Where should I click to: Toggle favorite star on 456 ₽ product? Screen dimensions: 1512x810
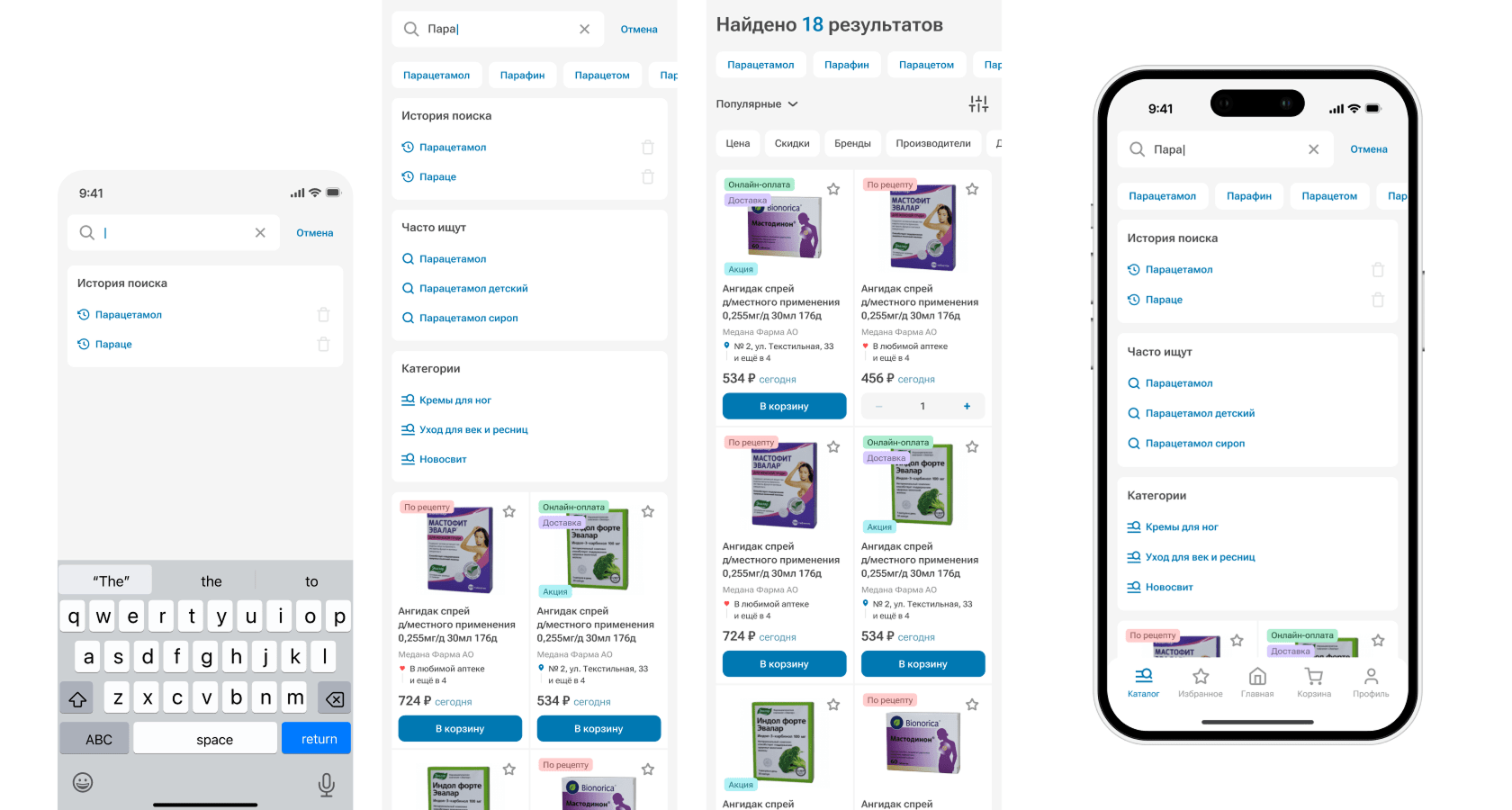972,189
